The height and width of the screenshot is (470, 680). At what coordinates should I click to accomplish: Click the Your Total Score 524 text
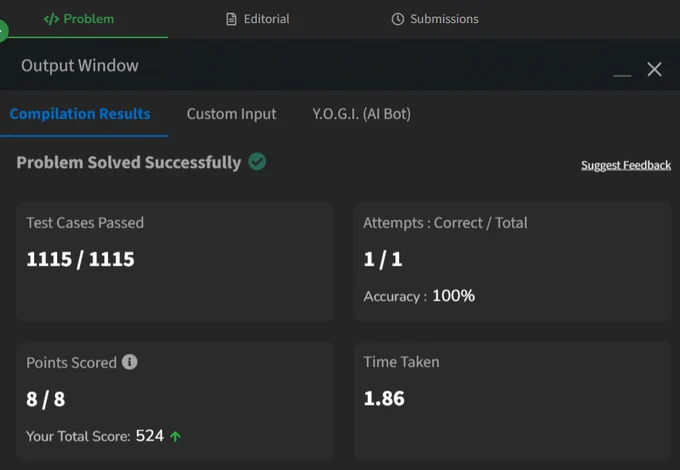click(x=95, y=436)
